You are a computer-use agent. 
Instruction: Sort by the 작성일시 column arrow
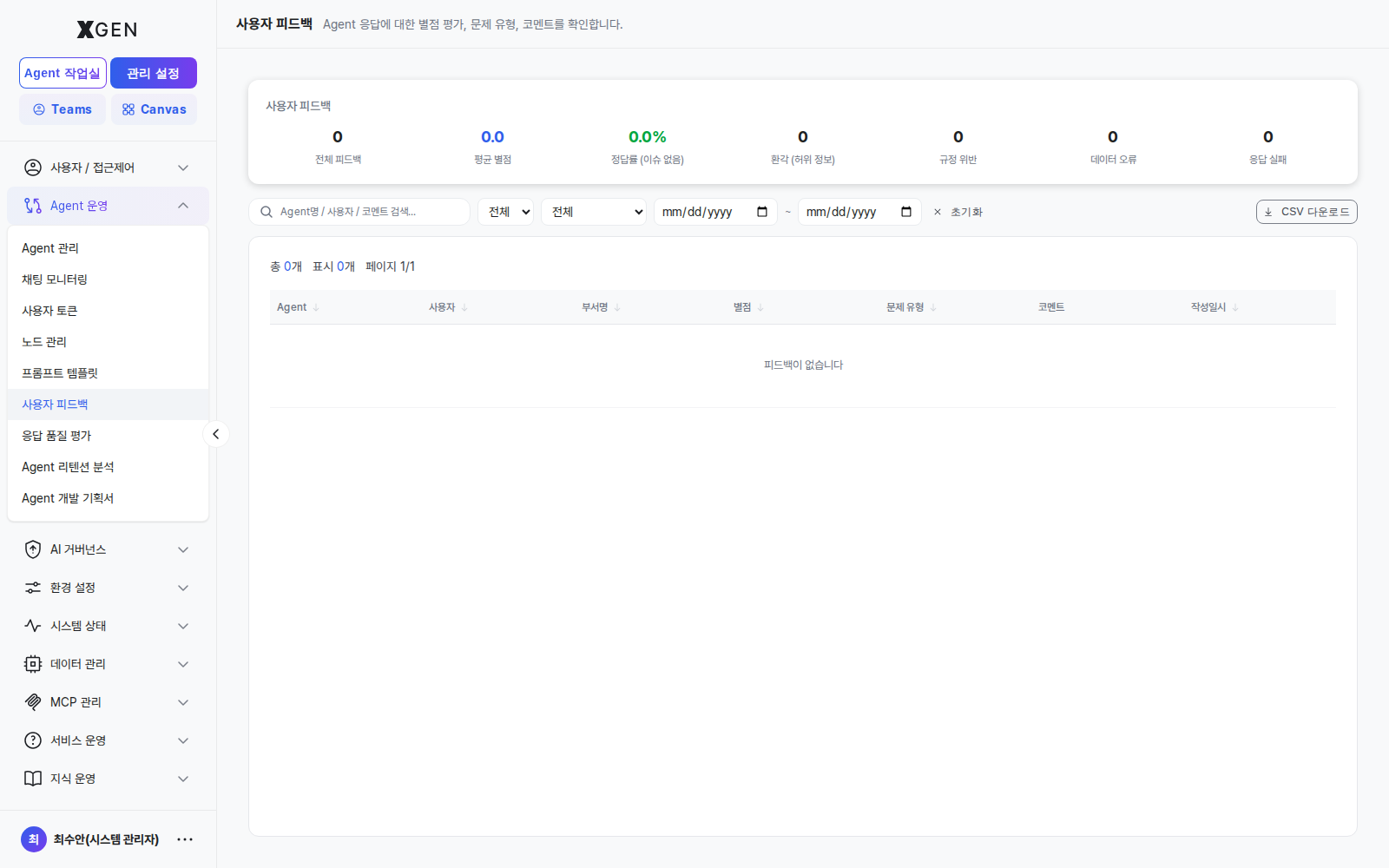(1235, 307)
